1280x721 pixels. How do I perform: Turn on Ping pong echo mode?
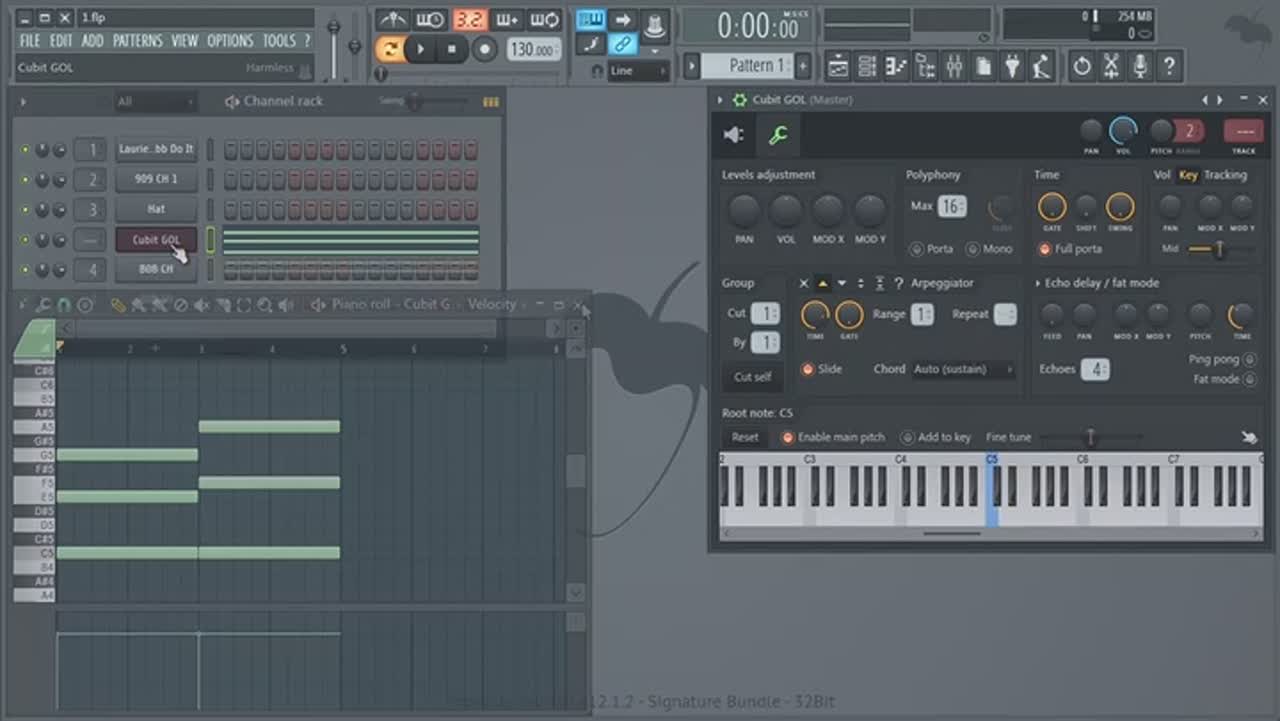[x=1249, y=360]
